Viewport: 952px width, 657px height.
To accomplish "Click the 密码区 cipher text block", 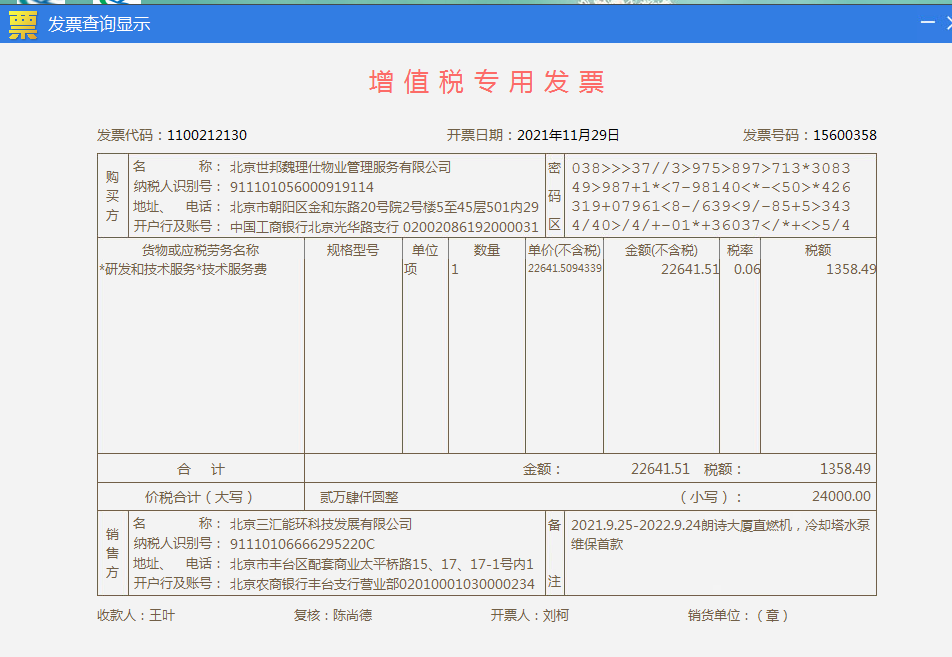I will click(711, 197).
